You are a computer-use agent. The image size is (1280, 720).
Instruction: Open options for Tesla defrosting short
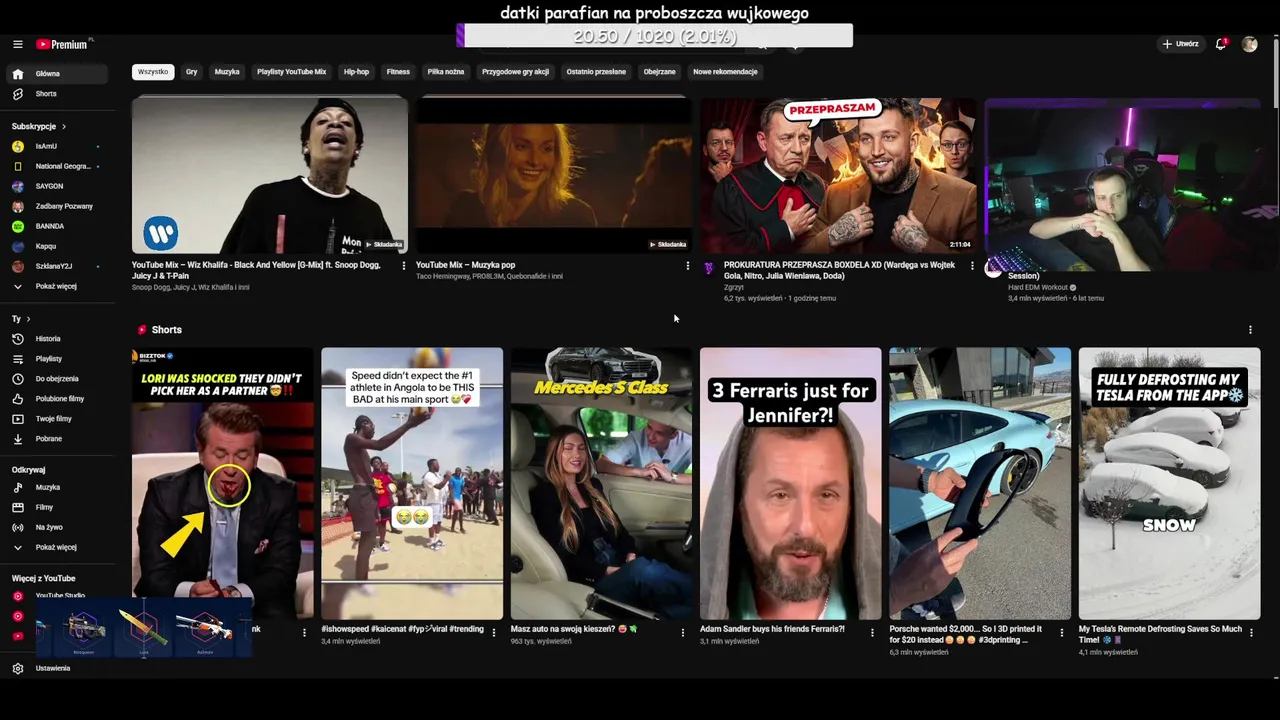pos(1251,633)
